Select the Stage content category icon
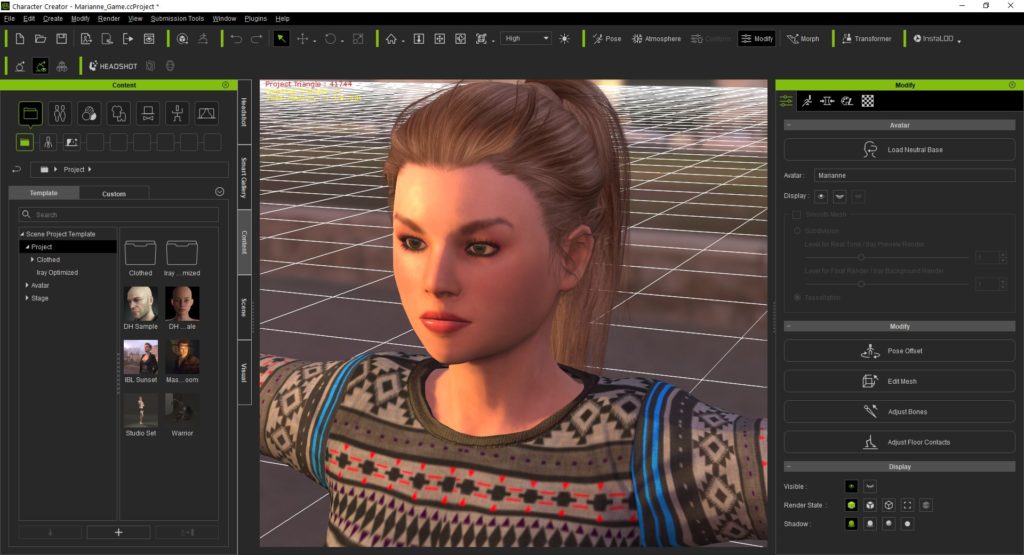Screen dimensions: 1024x555 click(206, 114)
